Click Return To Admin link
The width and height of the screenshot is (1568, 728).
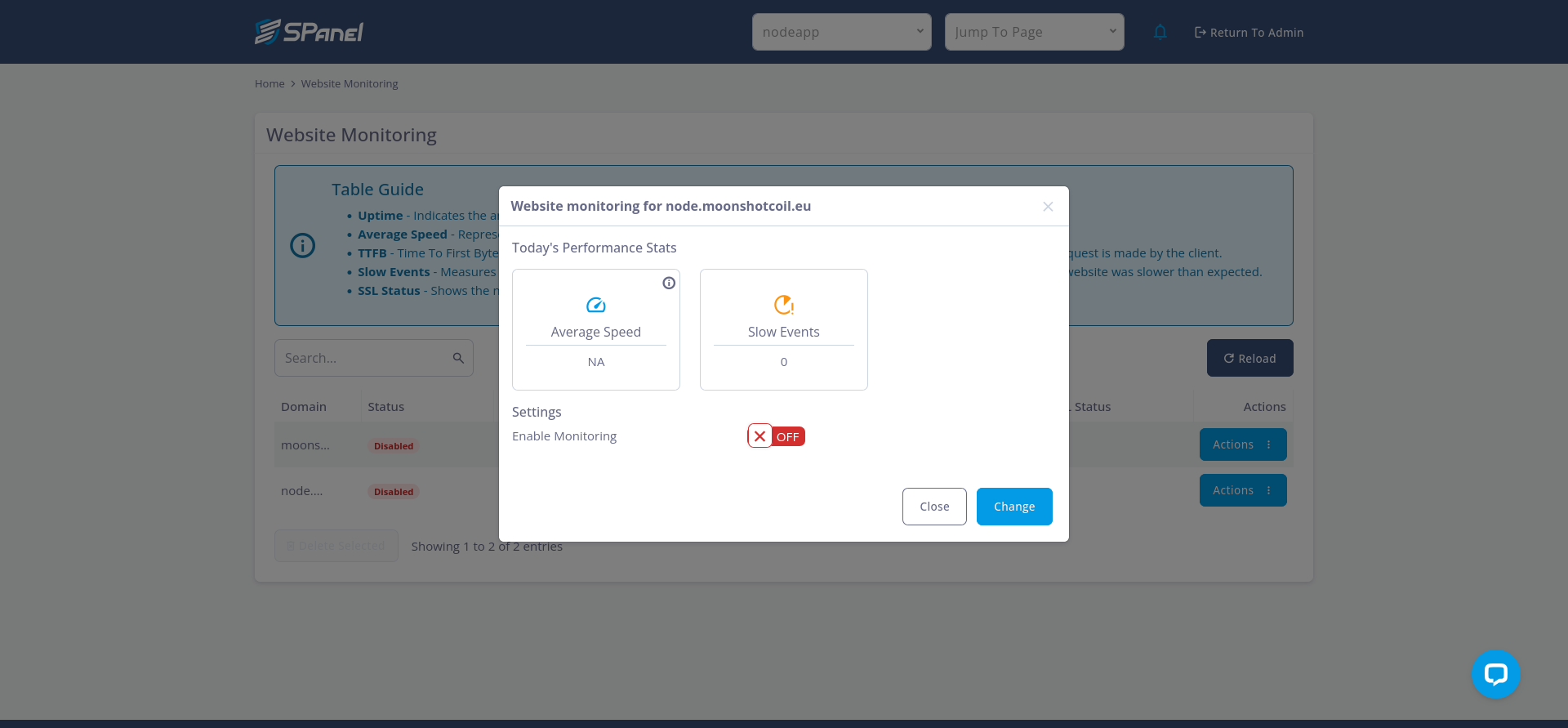point(1249,33)
